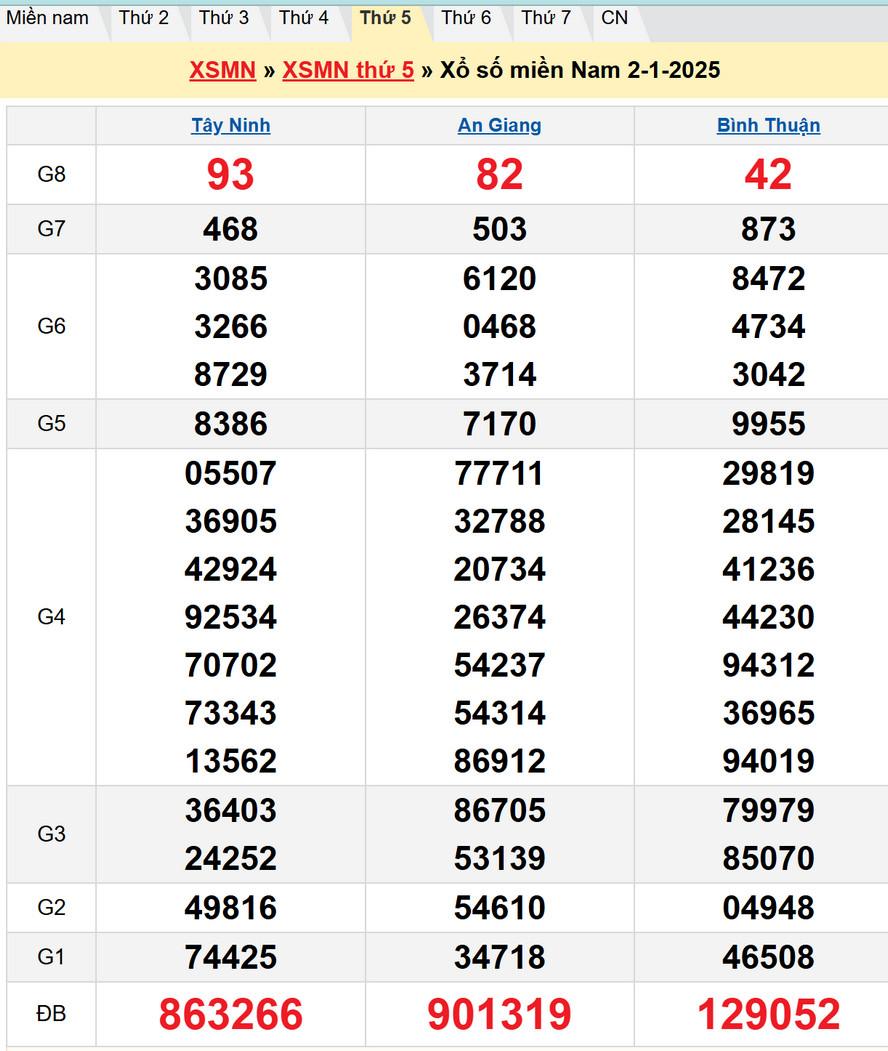Switch to the Thứ 6 tab

coord(466,18)
